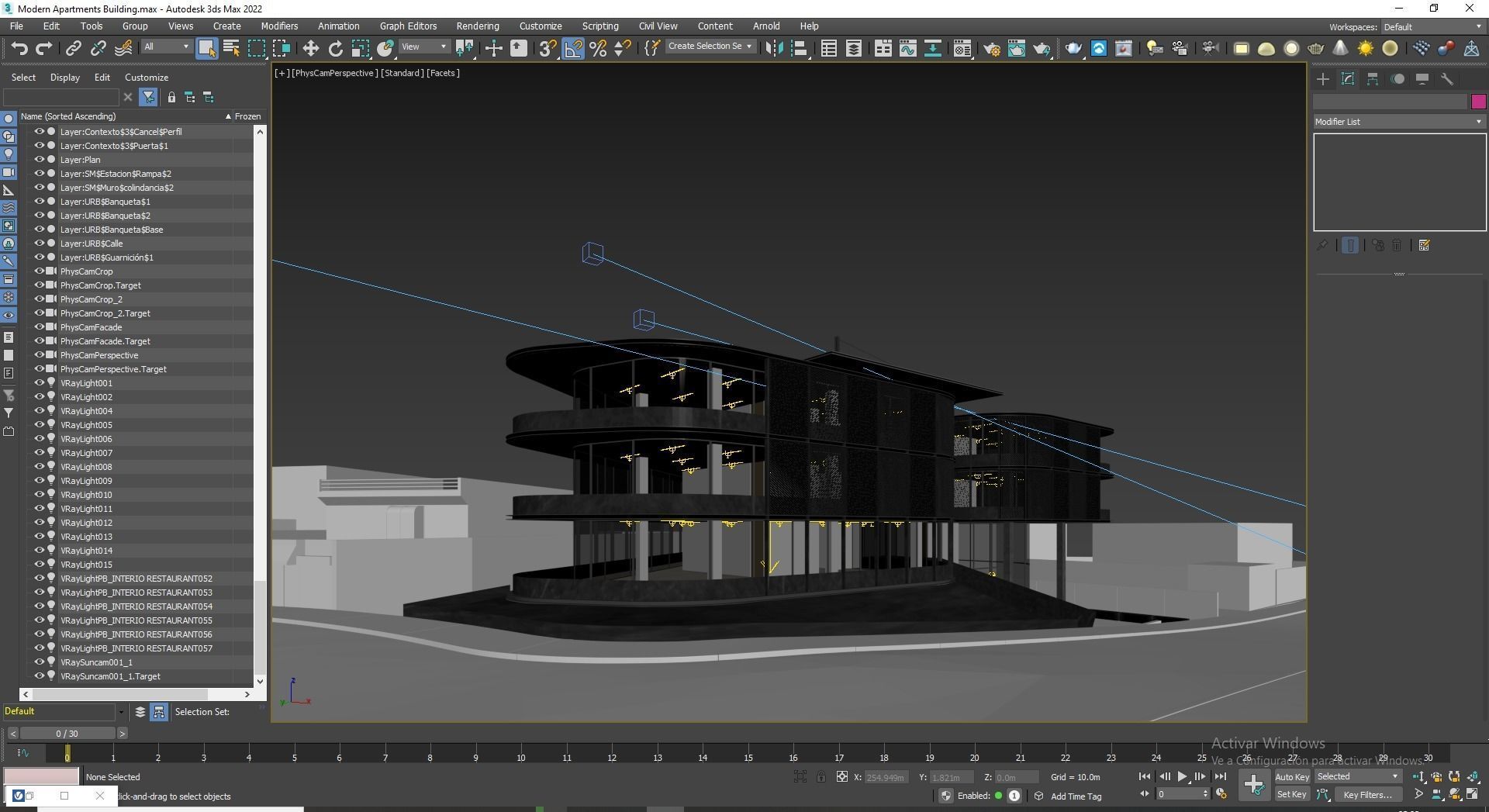This screenshot has height=812, width=1489.
Task: Toggle visibility of Layer:Plan
Action: pyautogui.click(x=39, y=160)
